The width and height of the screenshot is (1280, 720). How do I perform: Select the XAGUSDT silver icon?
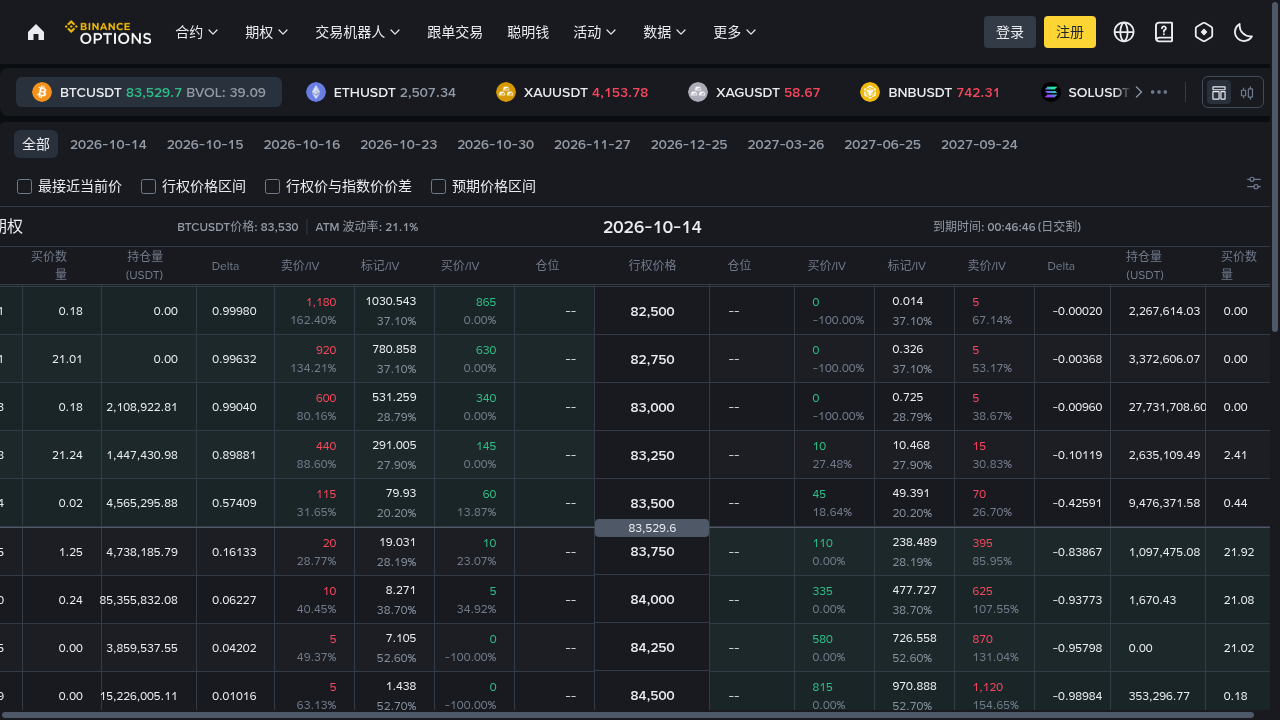coord(698,92)
